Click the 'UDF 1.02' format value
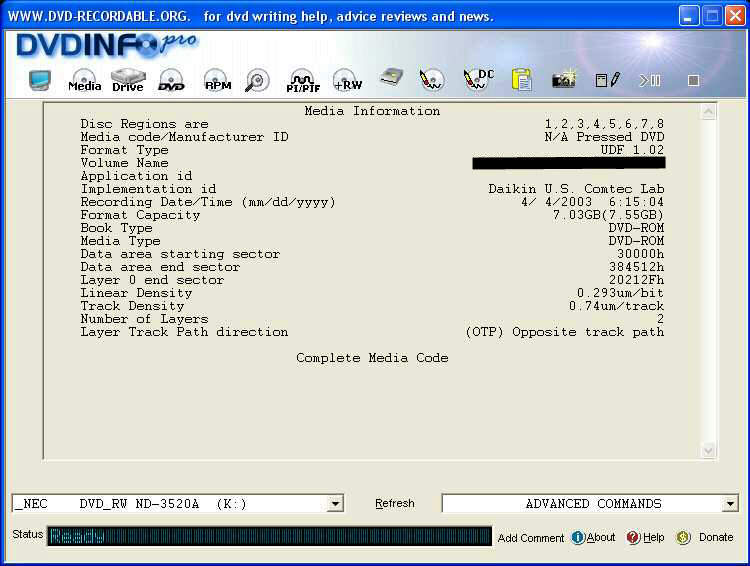 [632, 150]
